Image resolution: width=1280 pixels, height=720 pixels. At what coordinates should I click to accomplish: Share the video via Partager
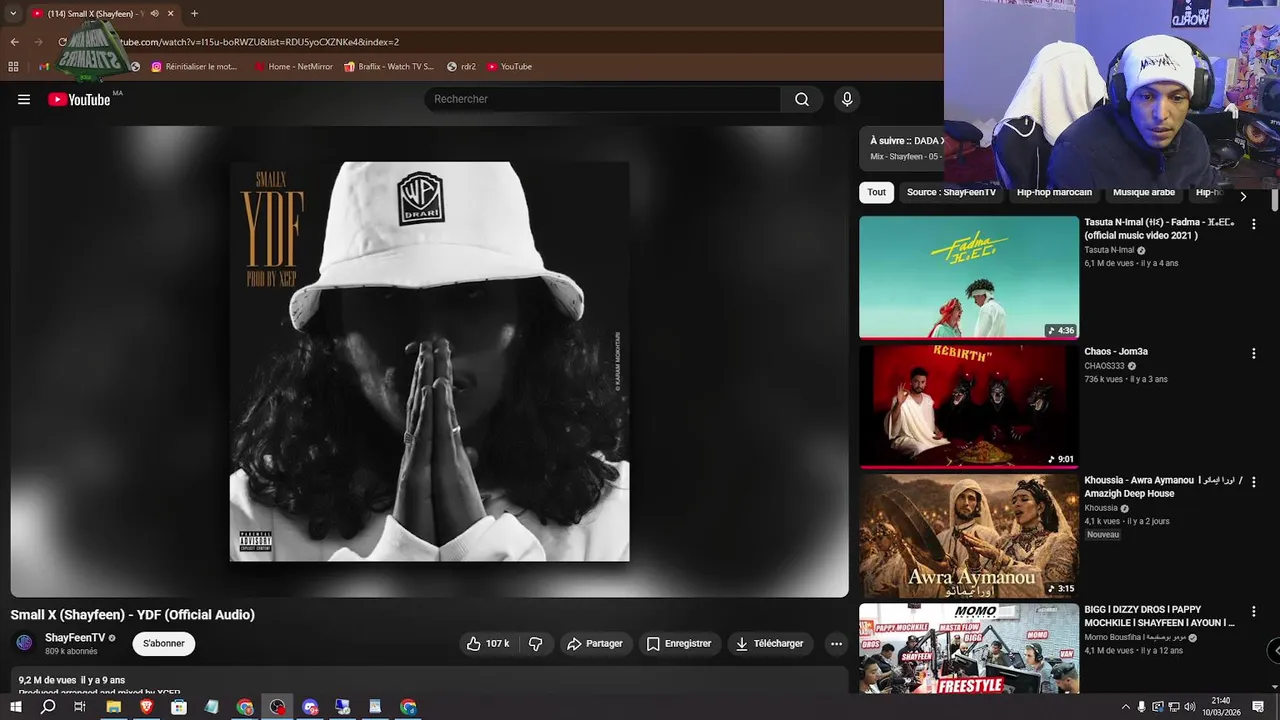595,644
